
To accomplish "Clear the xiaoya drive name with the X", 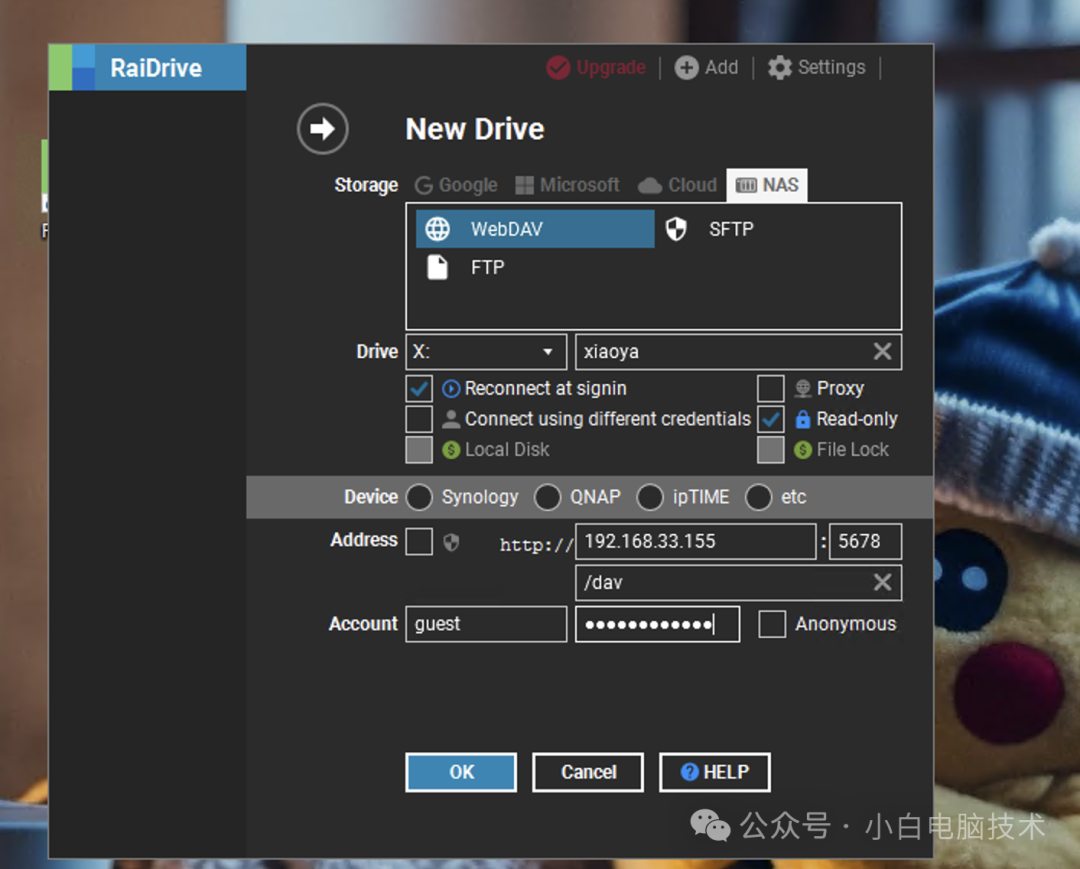I will tap(882, 351).
